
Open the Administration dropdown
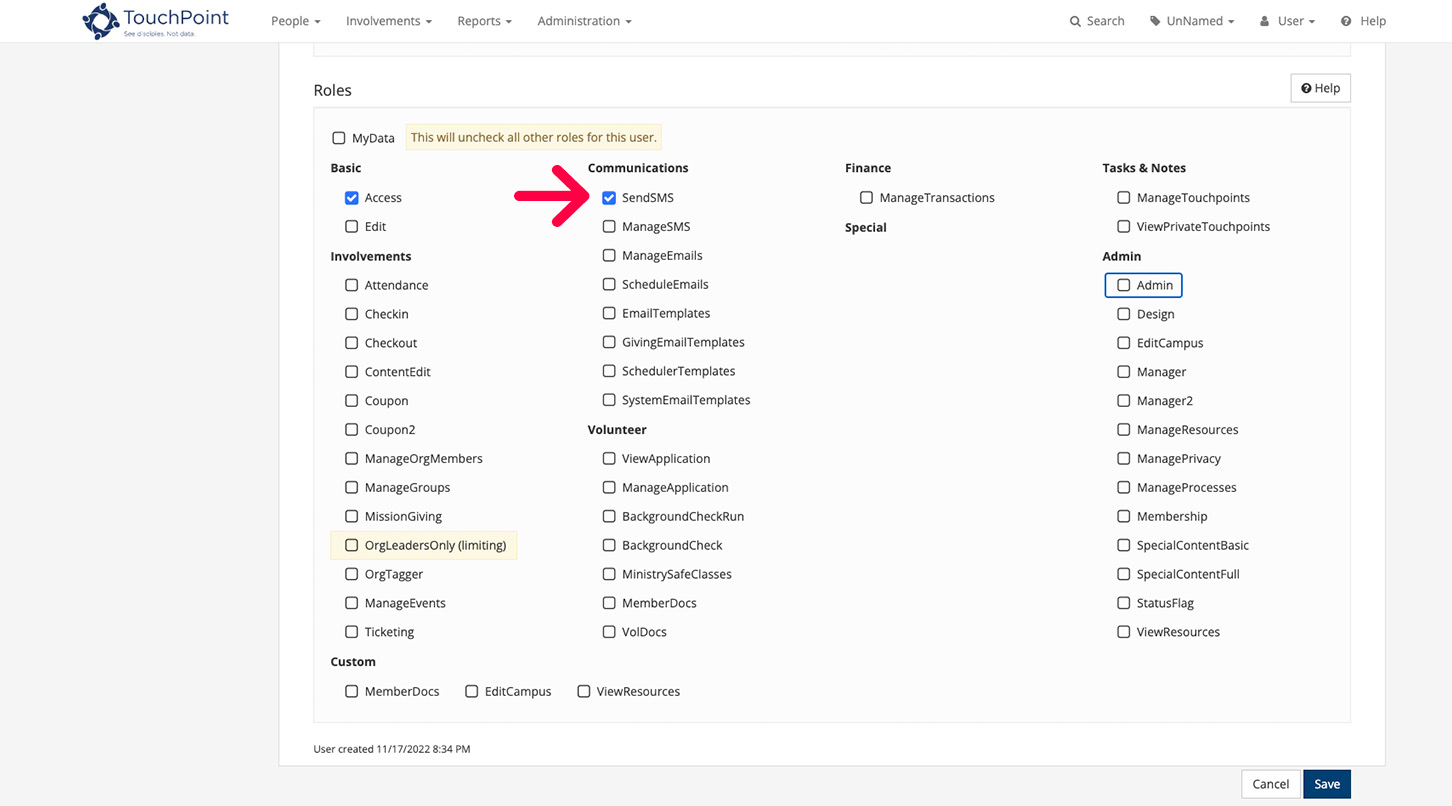click(x=584, y=20)
